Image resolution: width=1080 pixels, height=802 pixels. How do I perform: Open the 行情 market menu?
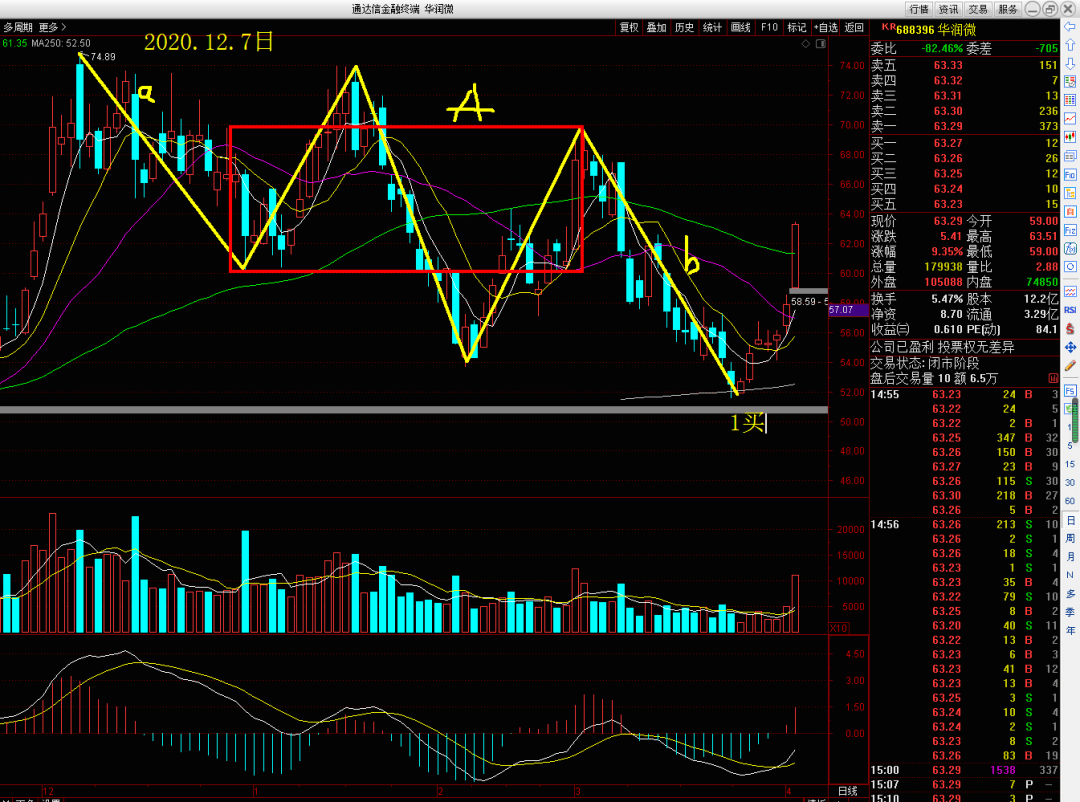(919, 9)
